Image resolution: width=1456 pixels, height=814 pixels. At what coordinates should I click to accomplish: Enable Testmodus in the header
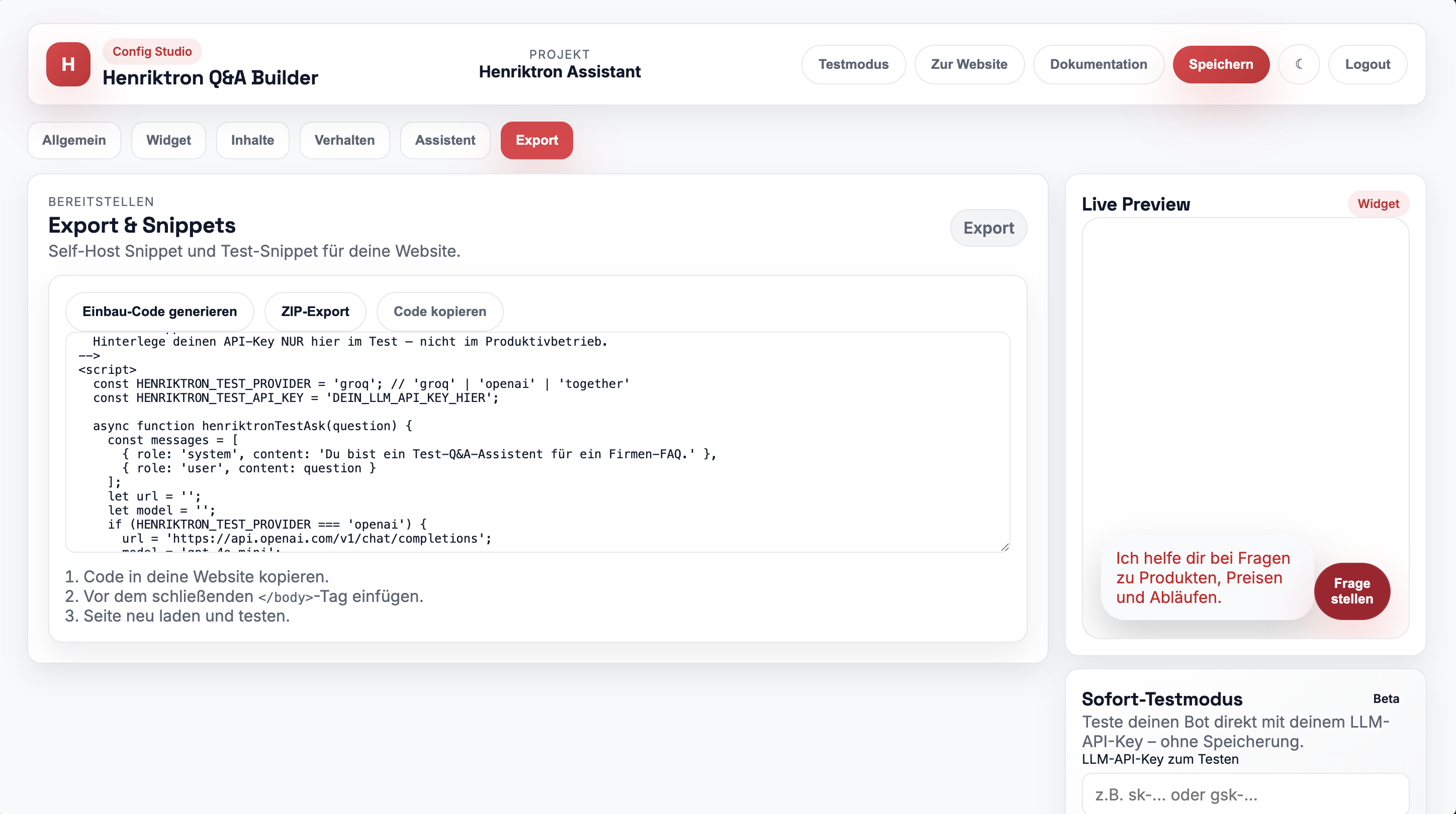pos(854,64)
